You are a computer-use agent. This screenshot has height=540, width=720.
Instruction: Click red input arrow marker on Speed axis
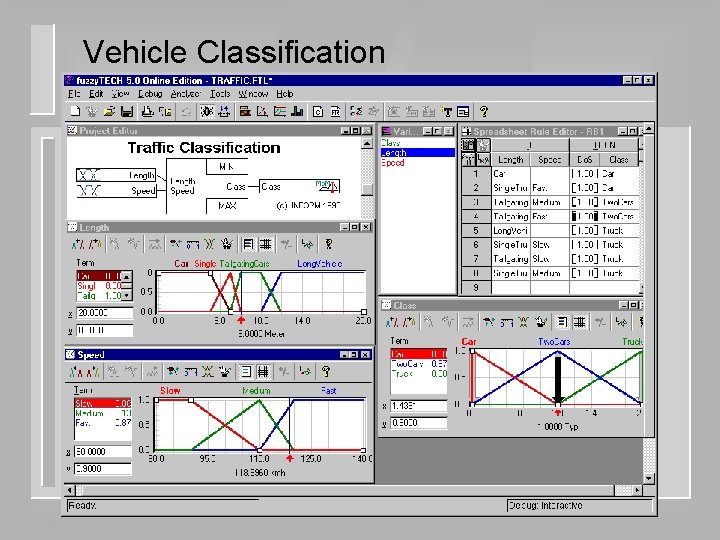289,458
